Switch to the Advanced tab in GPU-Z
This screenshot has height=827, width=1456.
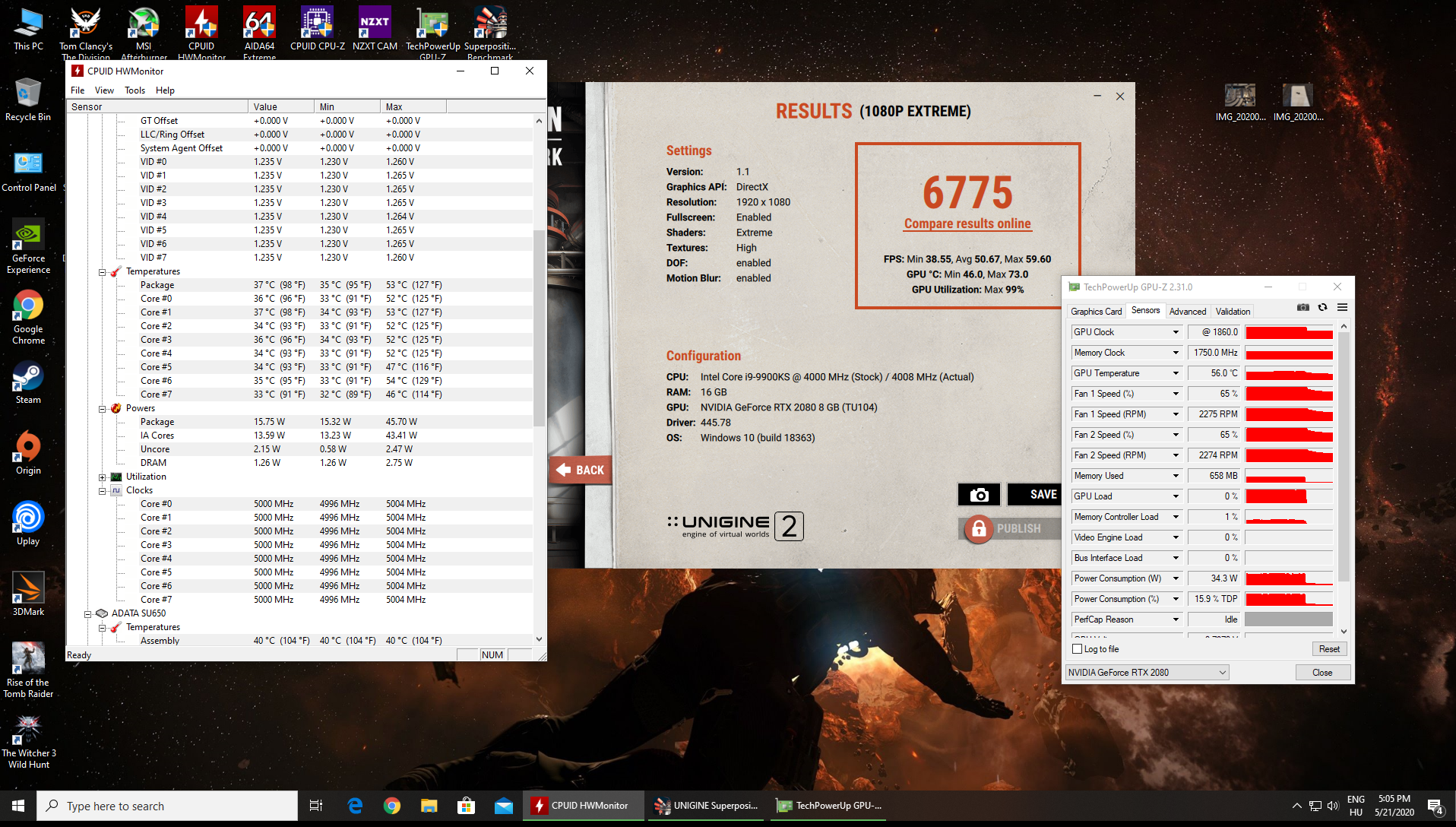click(x=1187, y=312)
